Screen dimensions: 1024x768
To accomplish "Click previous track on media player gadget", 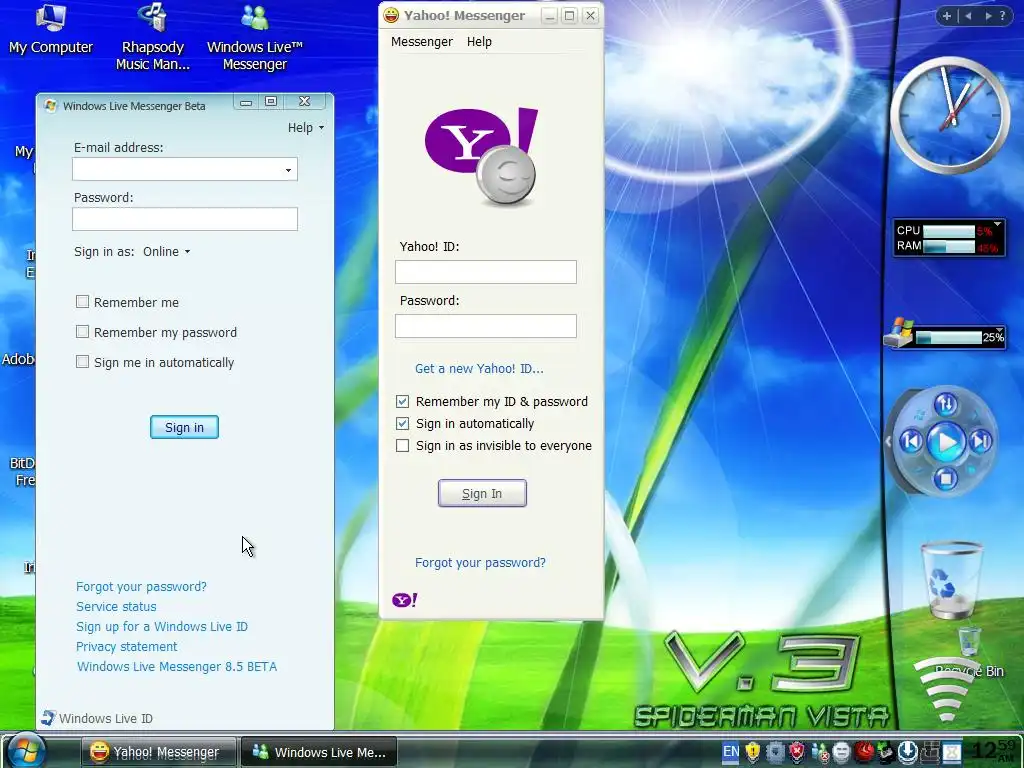I will point(912,441).
